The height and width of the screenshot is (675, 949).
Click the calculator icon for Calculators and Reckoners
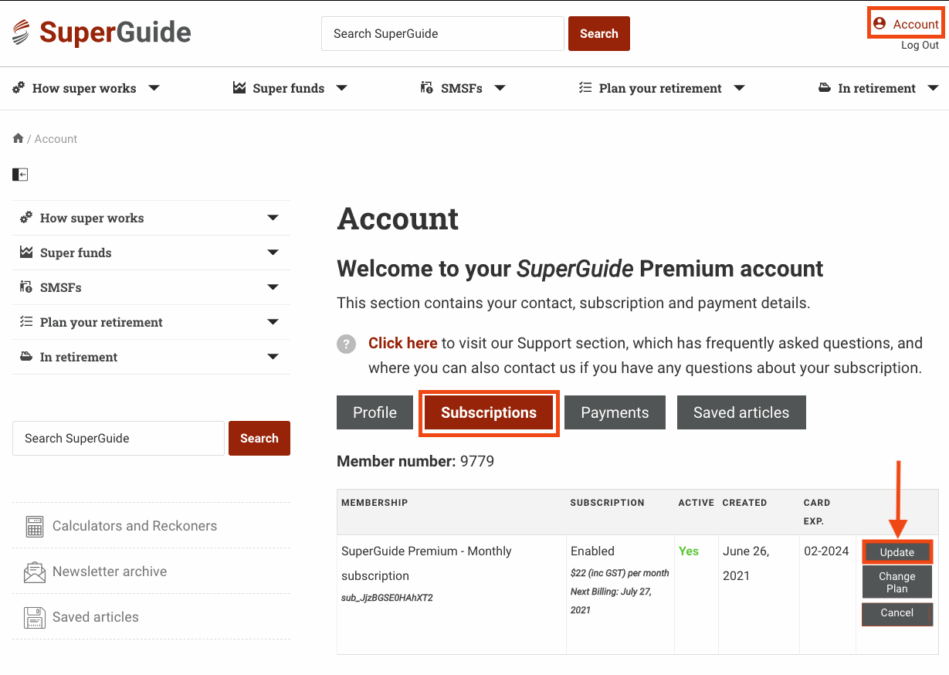[34, 526]
